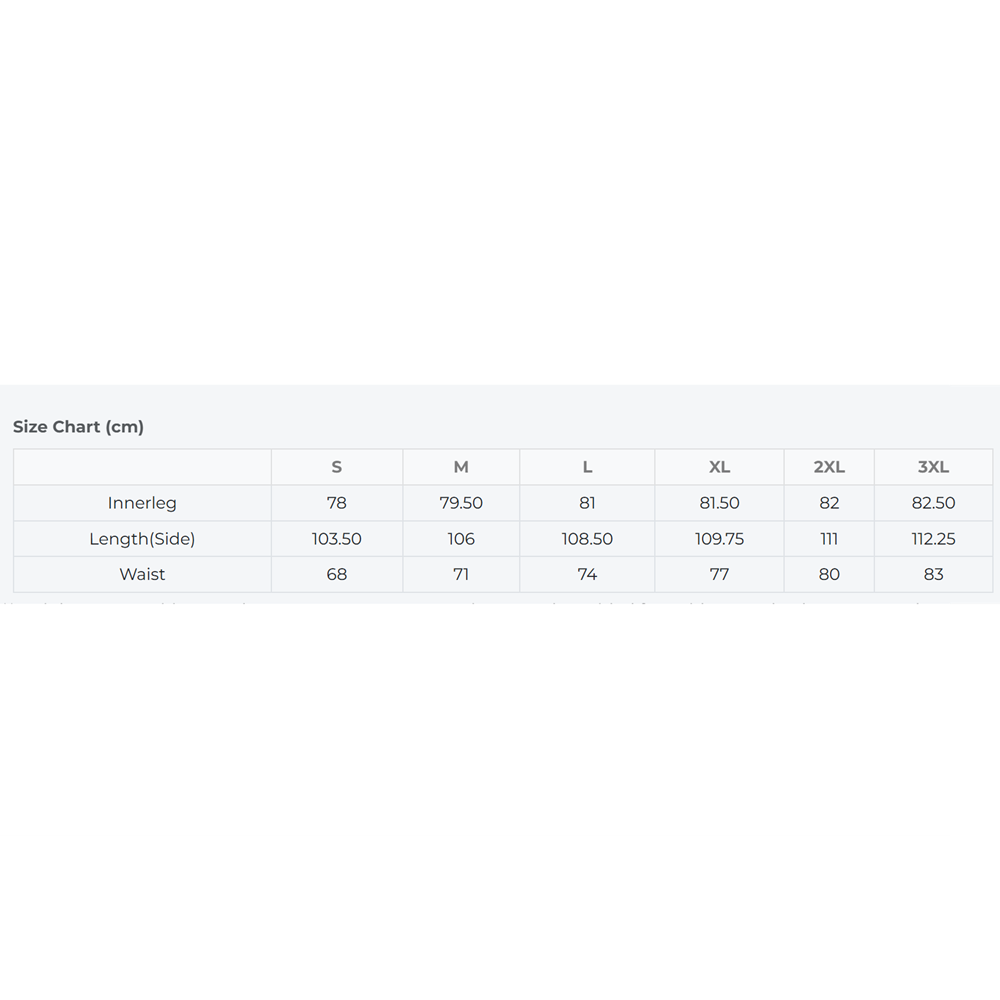Click Waist value 74 for size L
Image resolution: width=1000 pixels, height=1000 pixels.
click(x=587, y=575)
